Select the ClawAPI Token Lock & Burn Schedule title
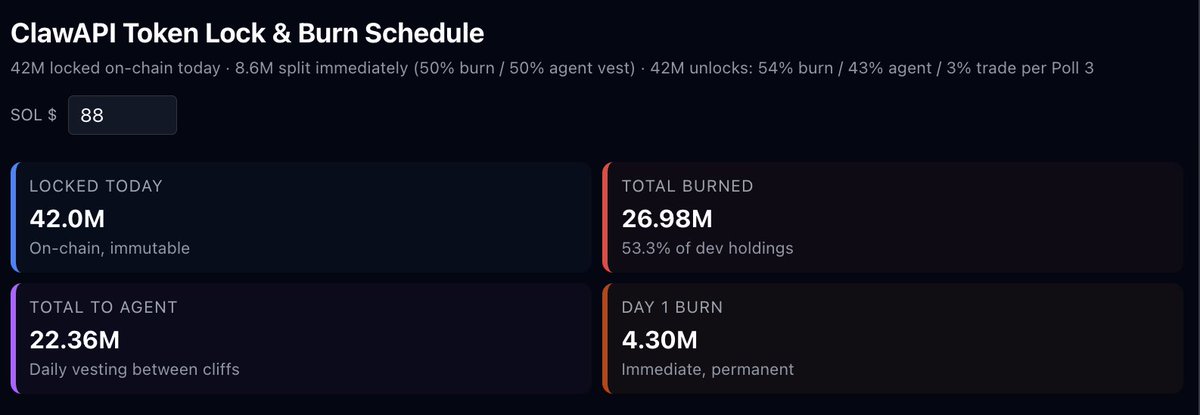Screen dimensions: 1200x415 [247, 33]
